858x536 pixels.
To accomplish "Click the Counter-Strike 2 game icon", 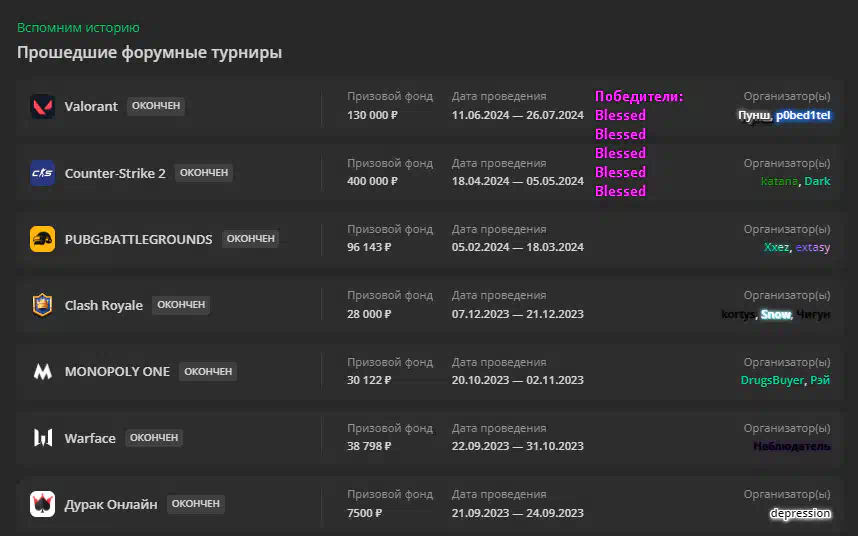I will (42, 173).
